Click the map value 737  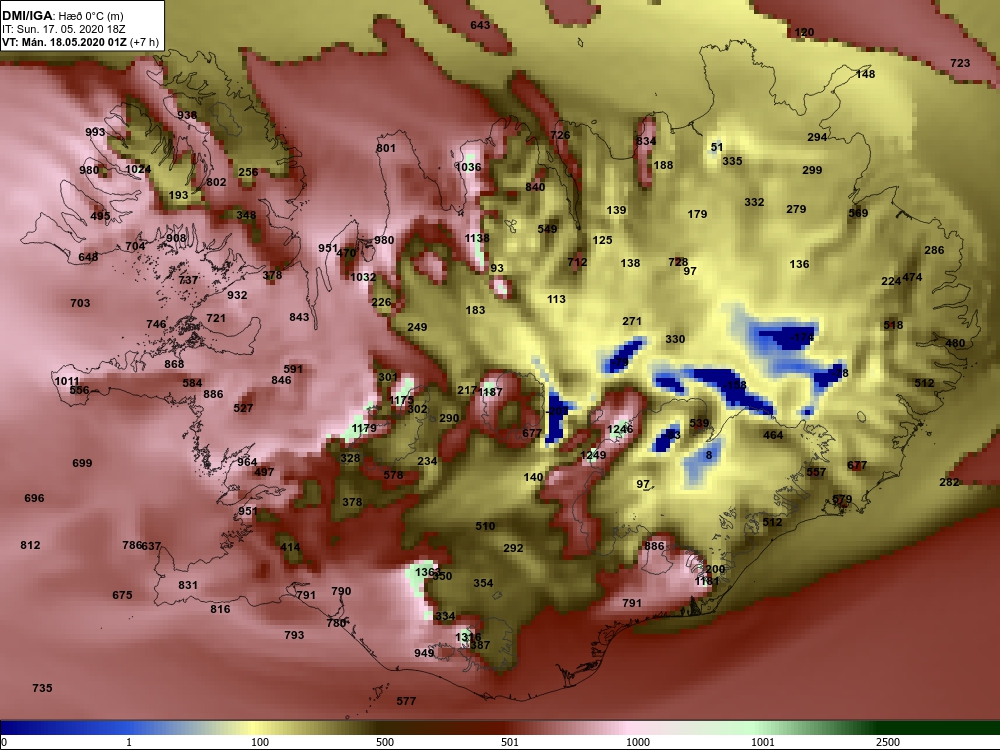tap(188, 280)
